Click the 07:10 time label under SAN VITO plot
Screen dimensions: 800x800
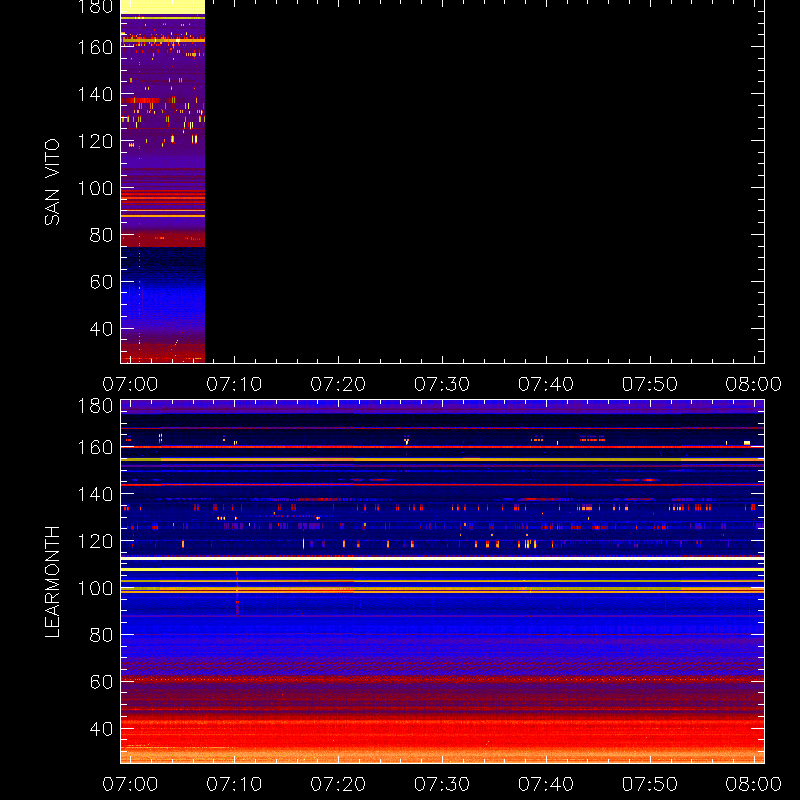pyautogui.click(x=234, y=384)
